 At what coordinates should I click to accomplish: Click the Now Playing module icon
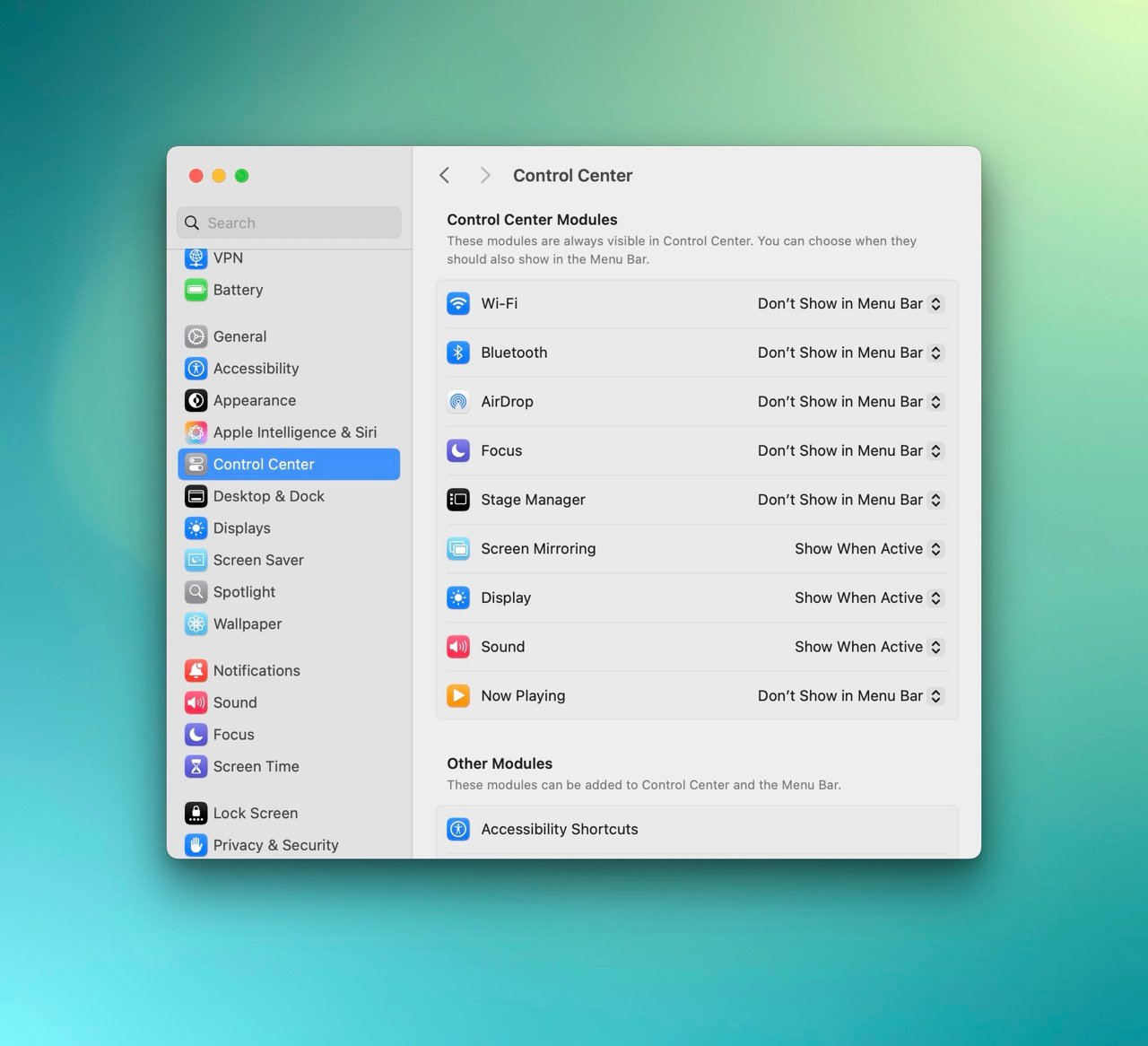(x=458, y=695)
